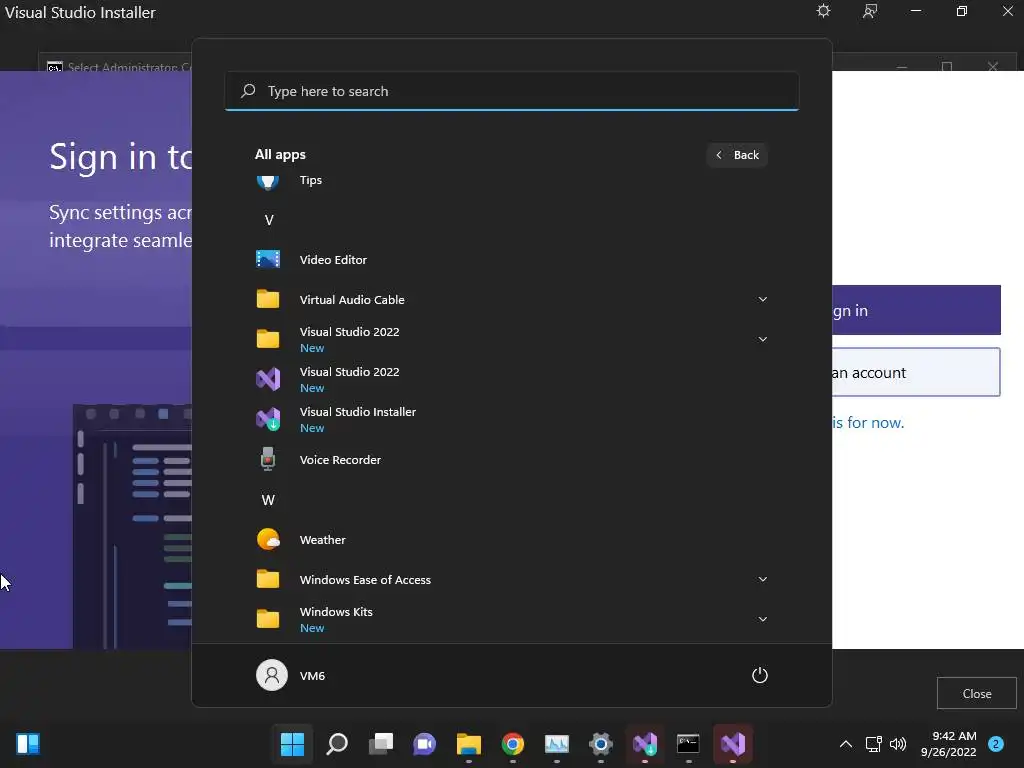Open Widgets panel icon on the taskbar

(x=28, y=744)
